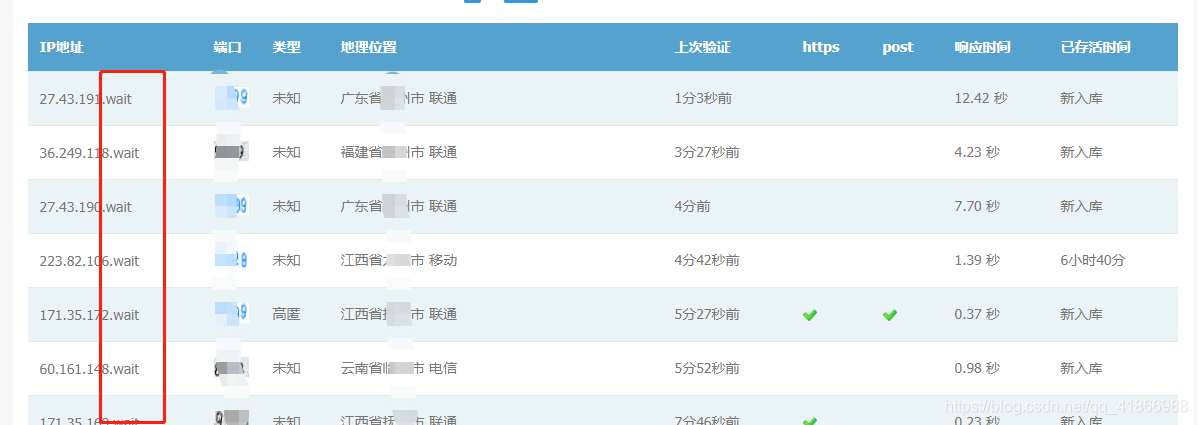Select the IP address 223.82.106.wait
The image size is (1198, 425).
tap(89, 261)
